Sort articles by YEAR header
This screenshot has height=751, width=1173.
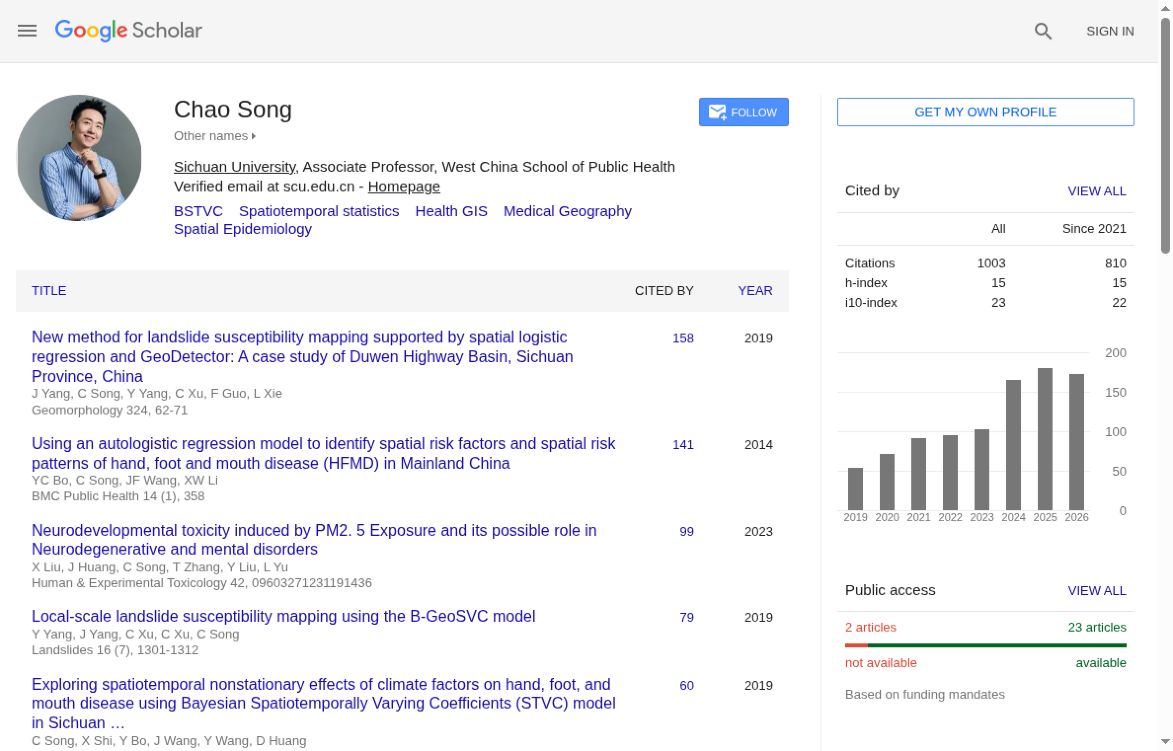point(755,290)
